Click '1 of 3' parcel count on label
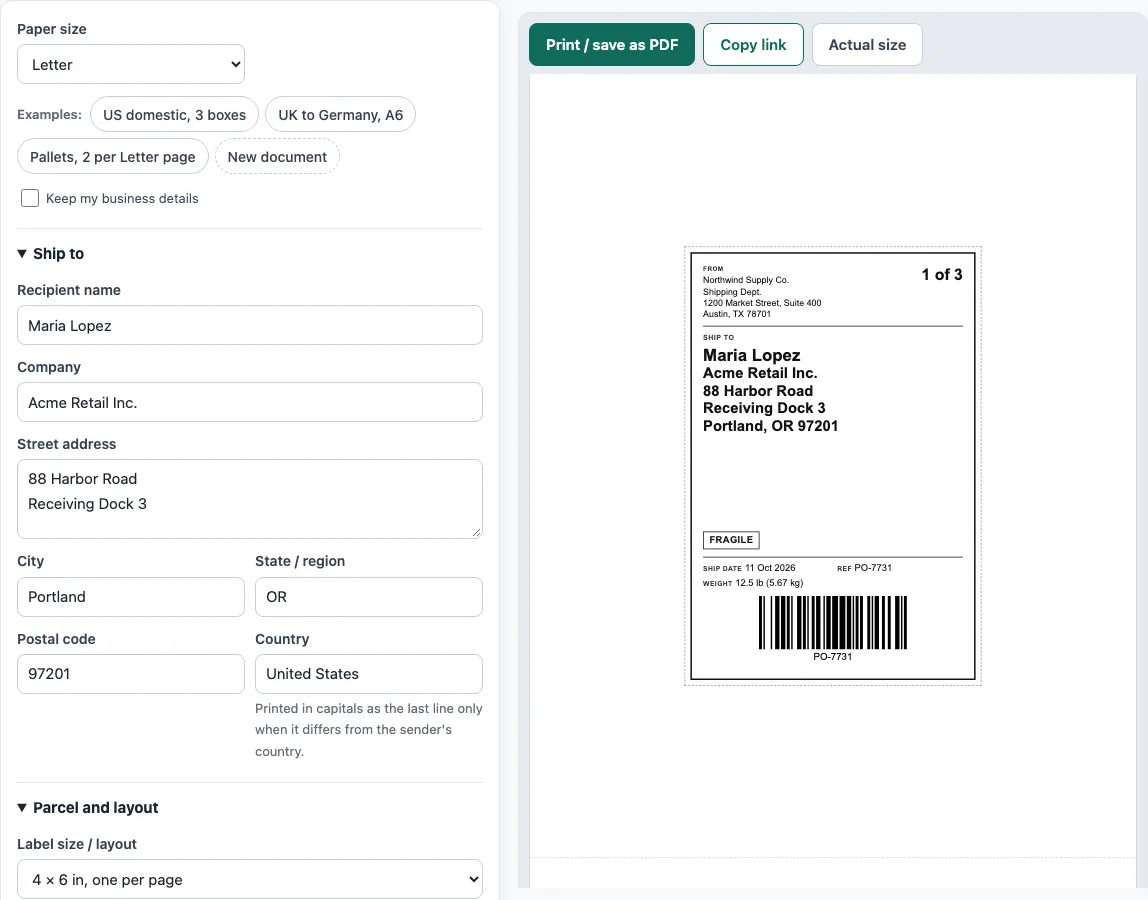Viewport: 1148px width, 900px height. click(x=942, y=275)
